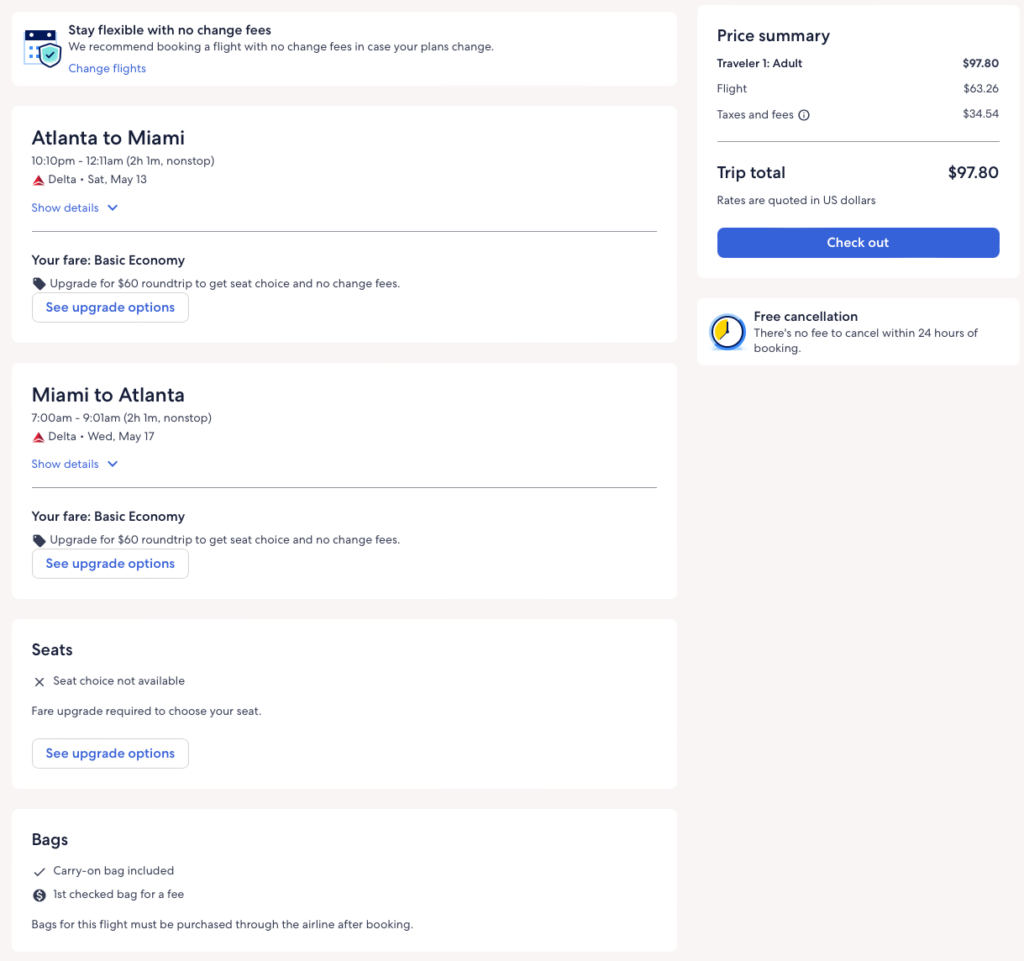Image resolution: width=1024 pixels, height=961 pixels.
Task: Click the Delta logo on Miami to Atlanta flight
Action: pos(39,437)
